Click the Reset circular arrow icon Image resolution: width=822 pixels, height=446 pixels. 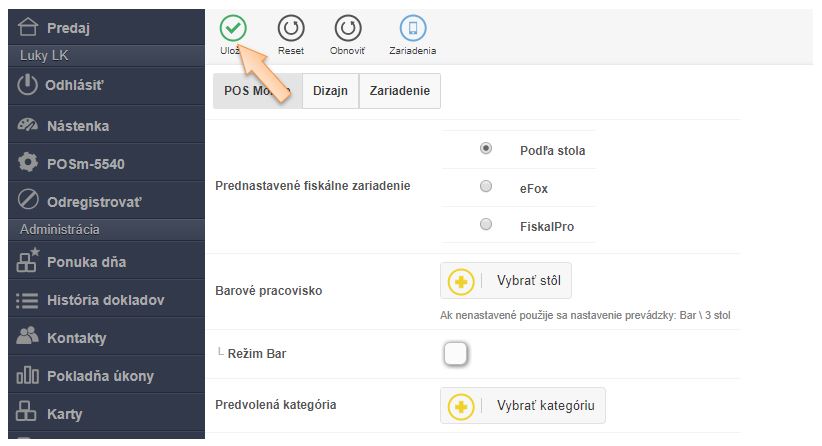pos(290,28)
